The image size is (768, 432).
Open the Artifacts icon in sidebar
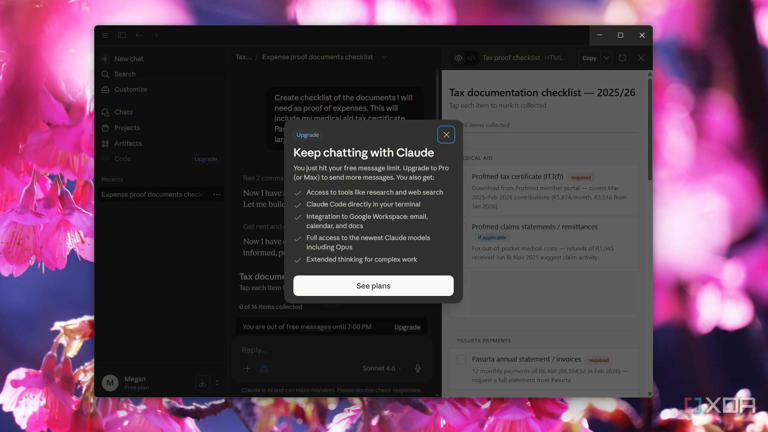coord(106,144)
